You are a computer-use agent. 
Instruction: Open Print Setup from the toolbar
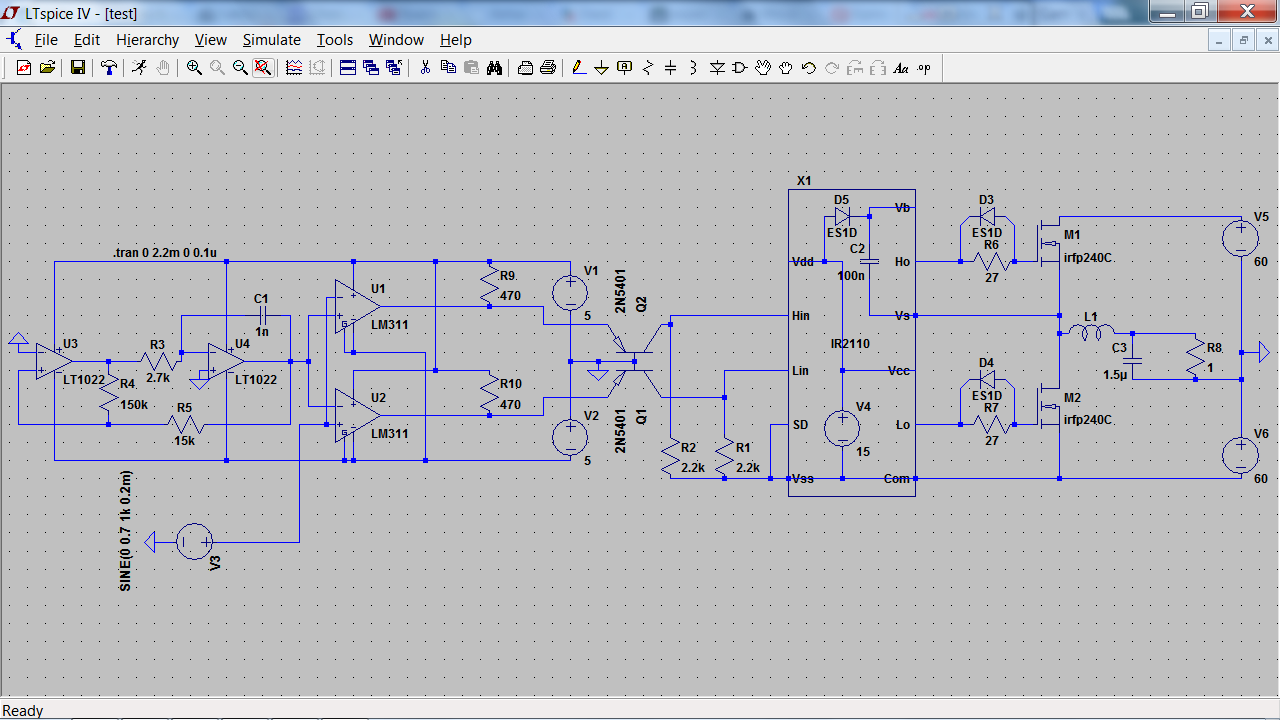(525, 68)
